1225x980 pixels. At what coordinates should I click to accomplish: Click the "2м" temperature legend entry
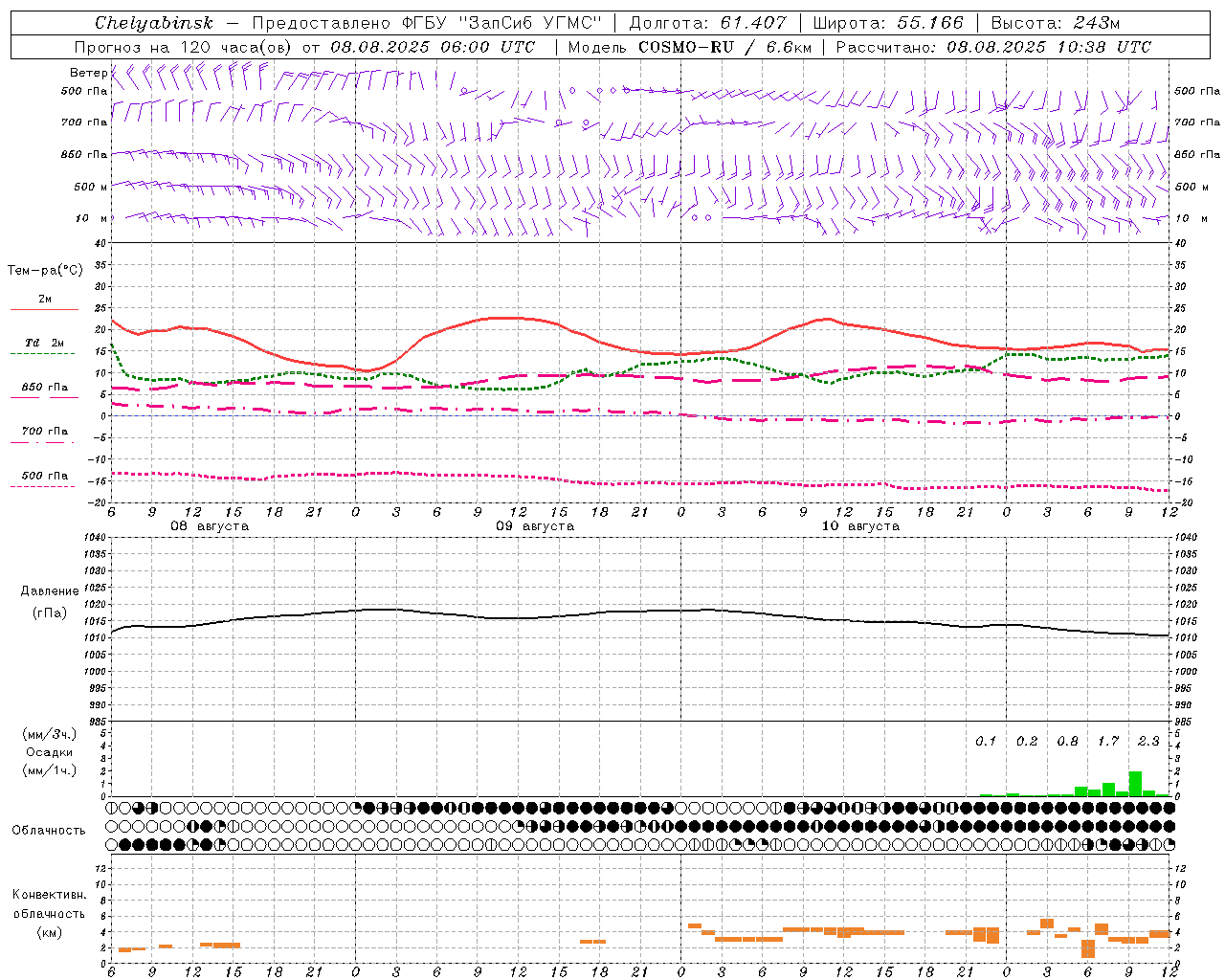(45, 300)
